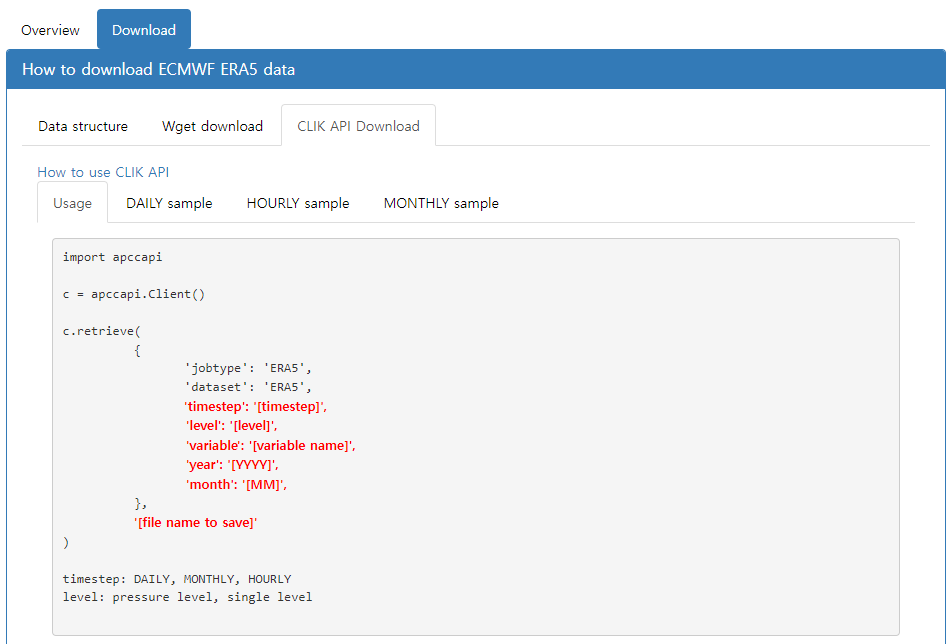Screen dimensions: 951x644
Task: Open the Data structure tab
Action: click(83, 126)
